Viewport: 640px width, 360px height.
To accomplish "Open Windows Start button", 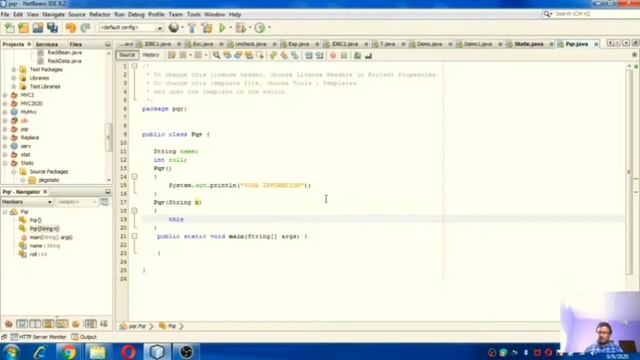I will coord(11,352).
